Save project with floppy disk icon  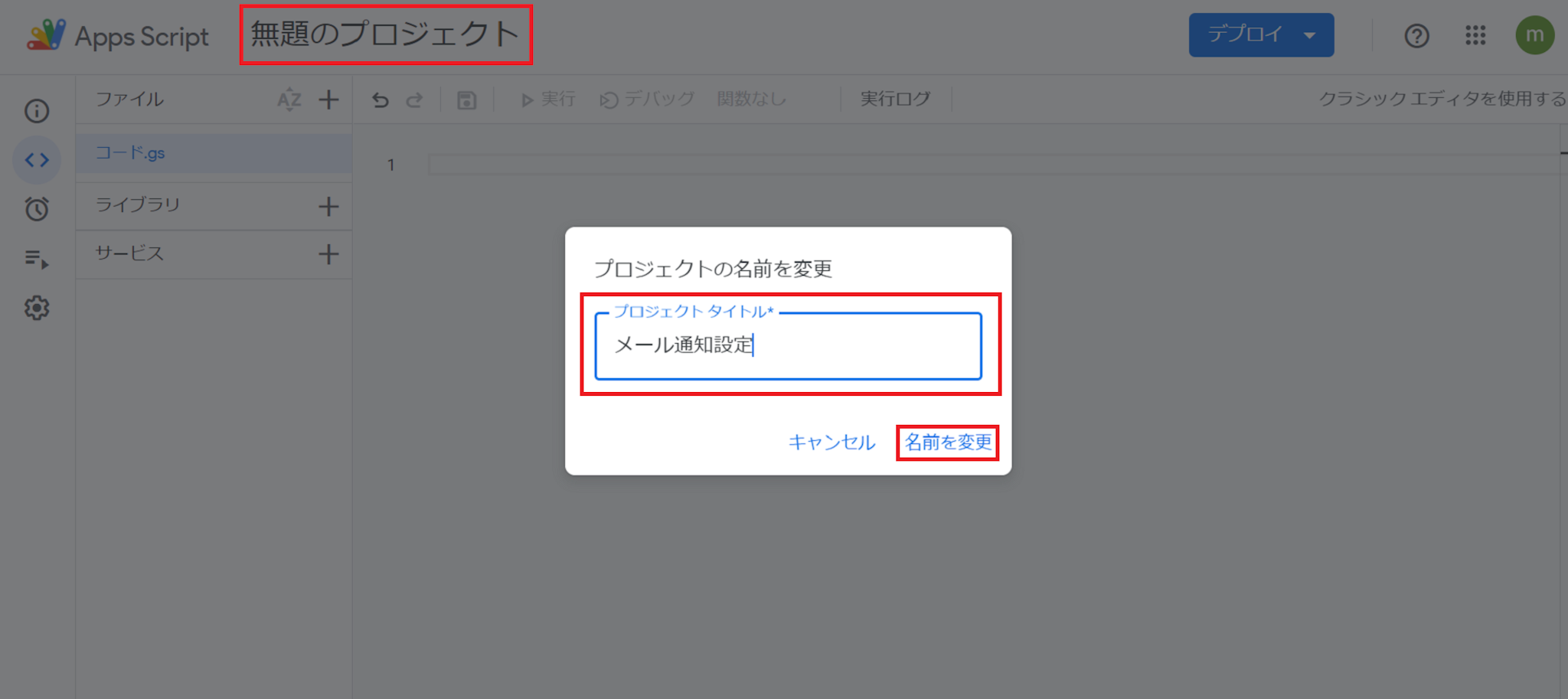pos(466,100)
